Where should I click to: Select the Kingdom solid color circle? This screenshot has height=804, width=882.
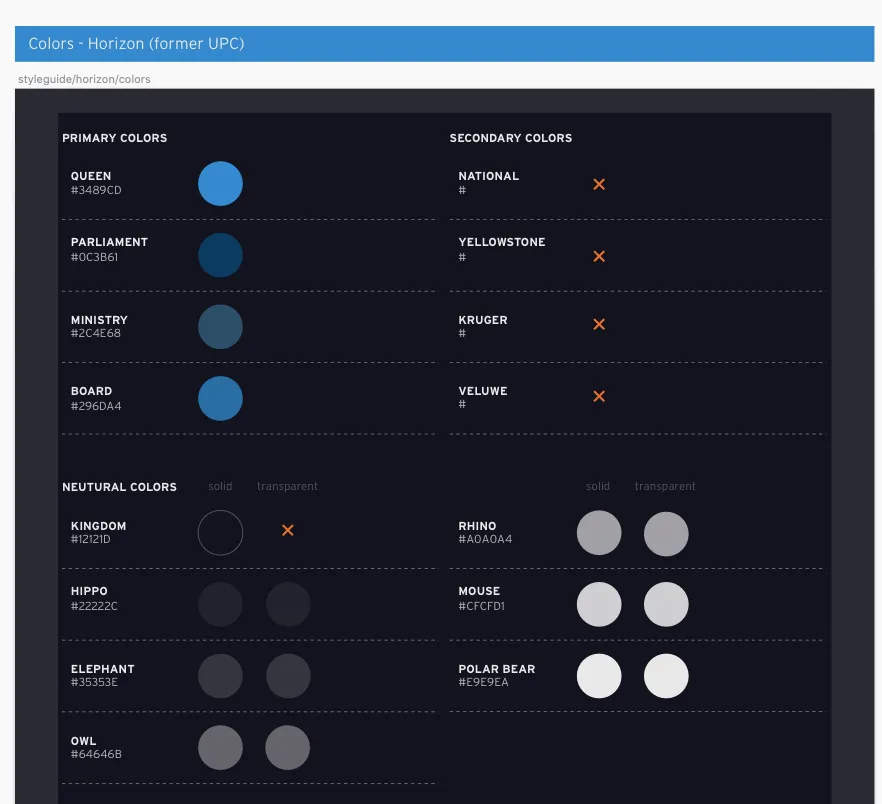click(x=220, y=532)
